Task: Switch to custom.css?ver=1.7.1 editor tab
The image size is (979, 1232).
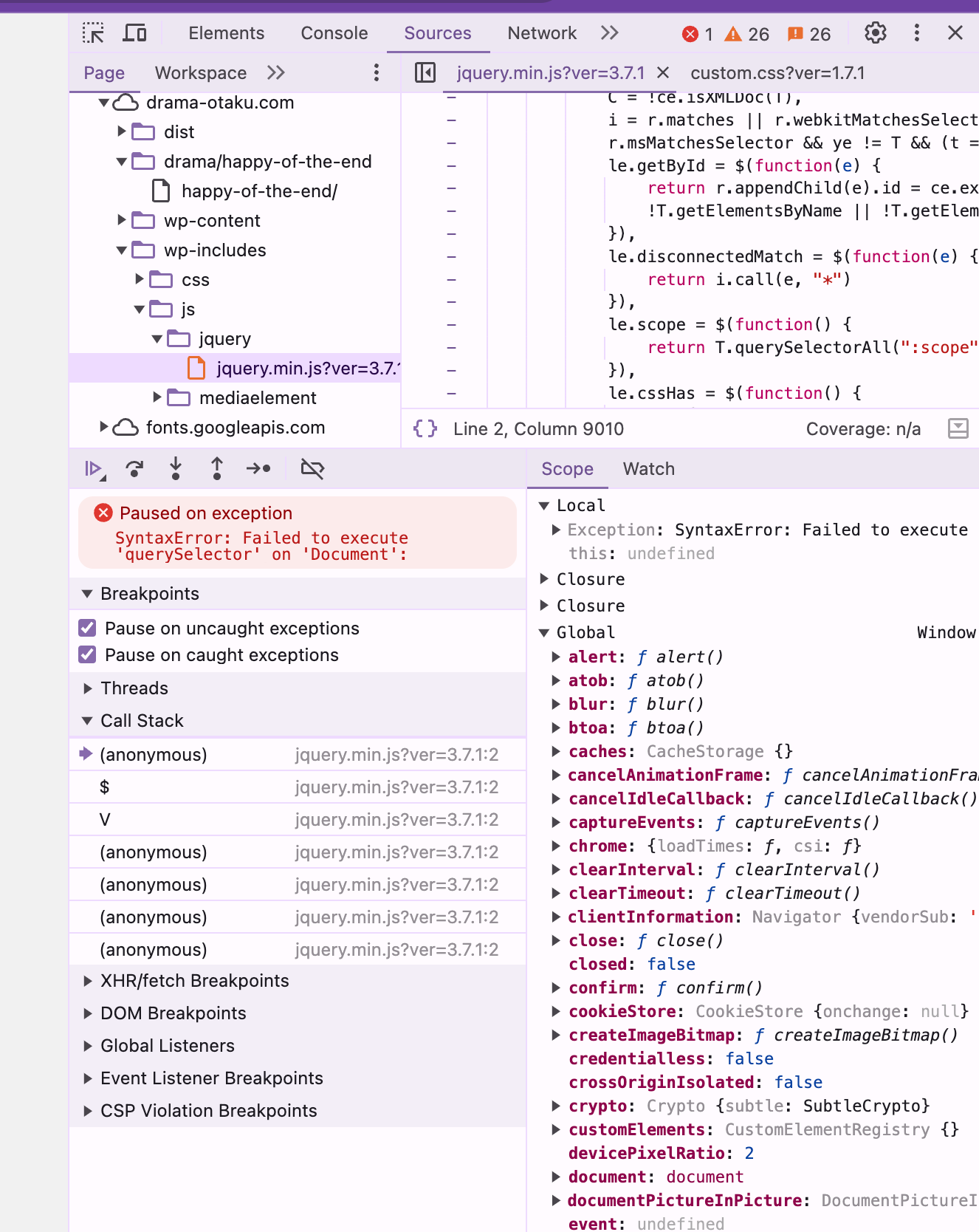Action: 777,73
